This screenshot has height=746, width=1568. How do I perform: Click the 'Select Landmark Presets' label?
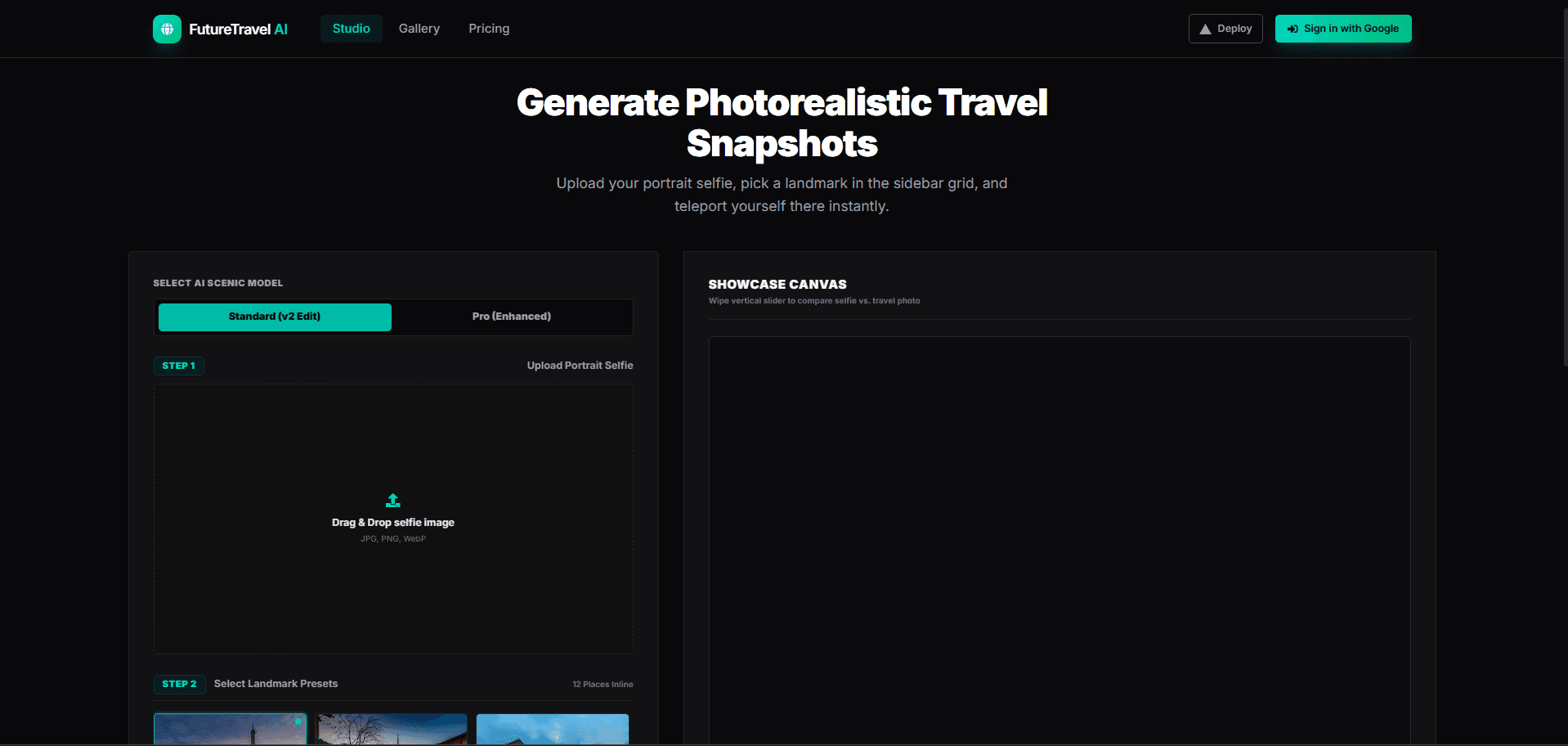[276, 684]
